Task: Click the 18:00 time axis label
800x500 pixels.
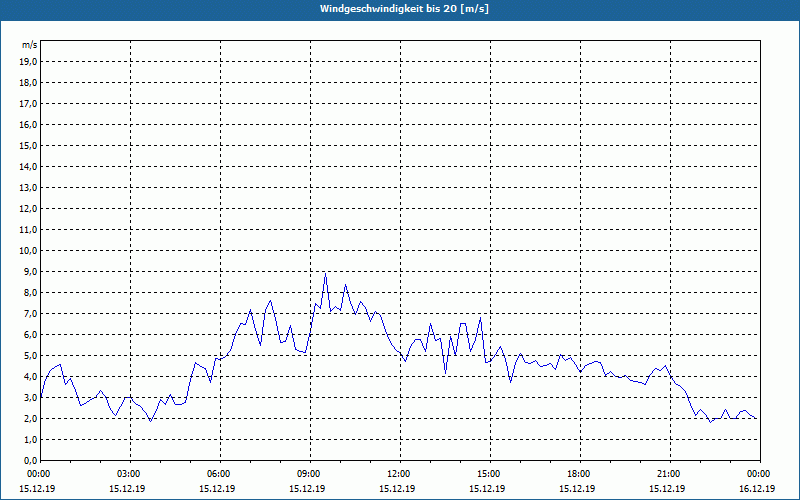Action: click(580, 474)
